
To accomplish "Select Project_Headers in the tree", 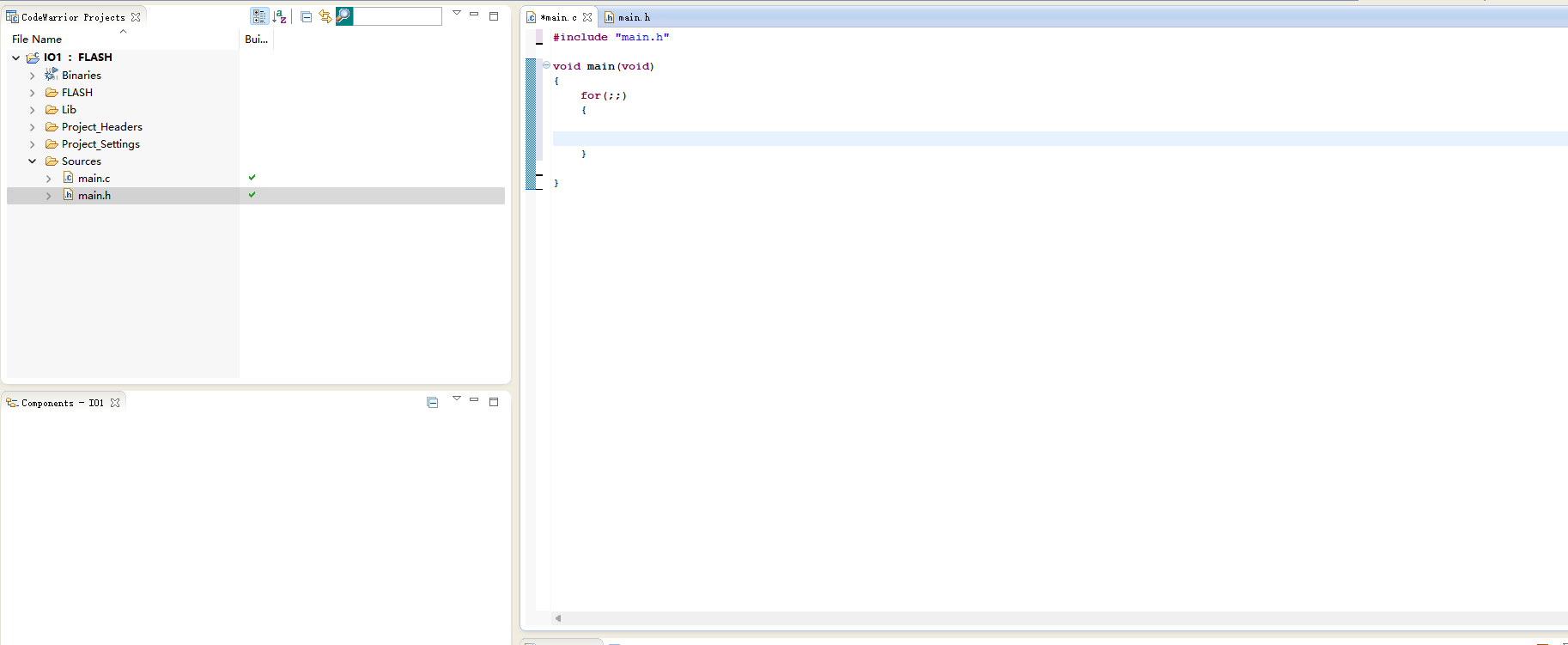I will click(x=102, y=127).
